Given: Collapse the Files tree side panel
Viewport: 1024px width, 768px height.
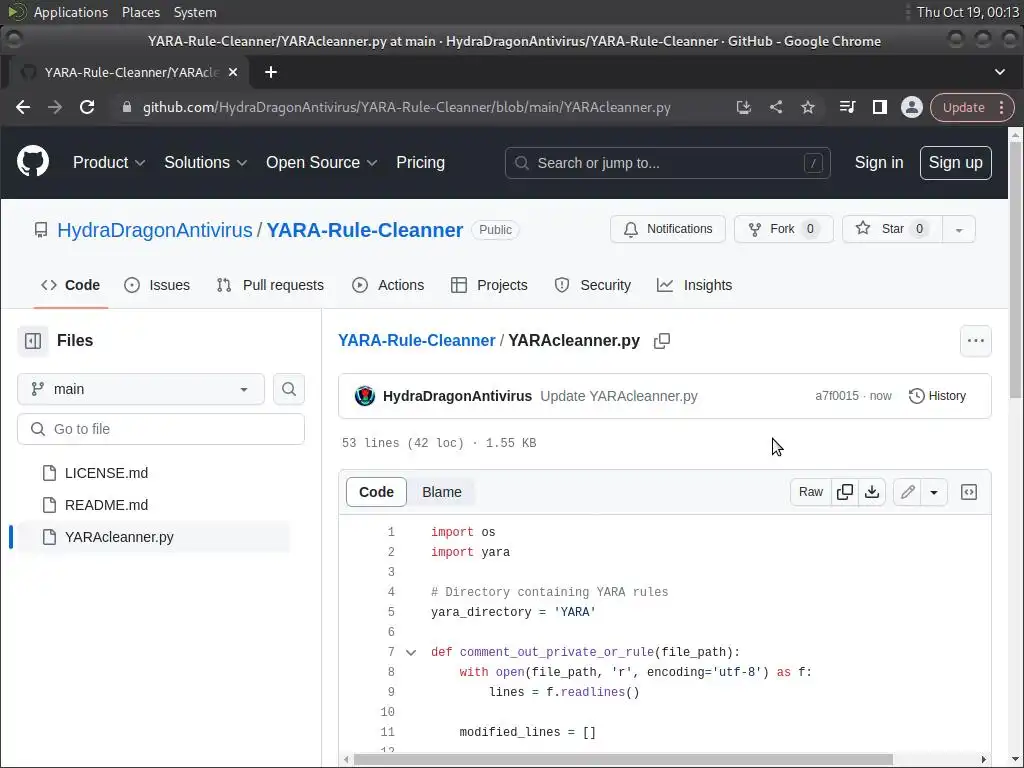Looking at the screenshot, I should (x=33, y=341).
